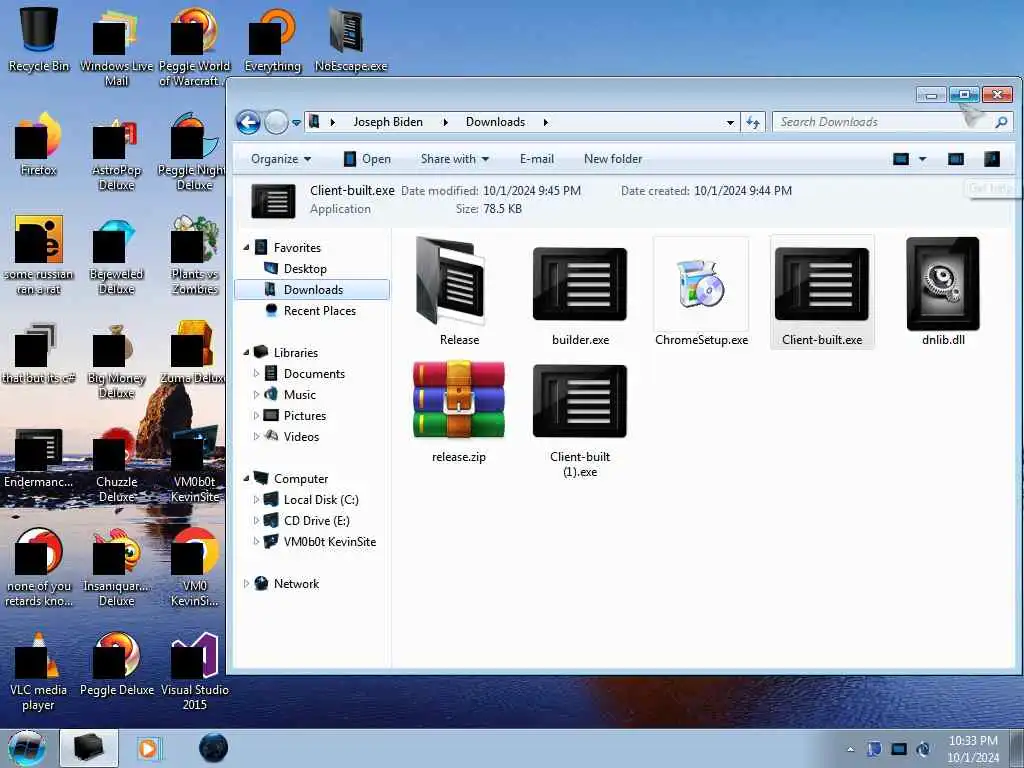This screenshot has height=768, width=1024.
Task: Open the Organize dropdown menu
Action: pos(281,159)
